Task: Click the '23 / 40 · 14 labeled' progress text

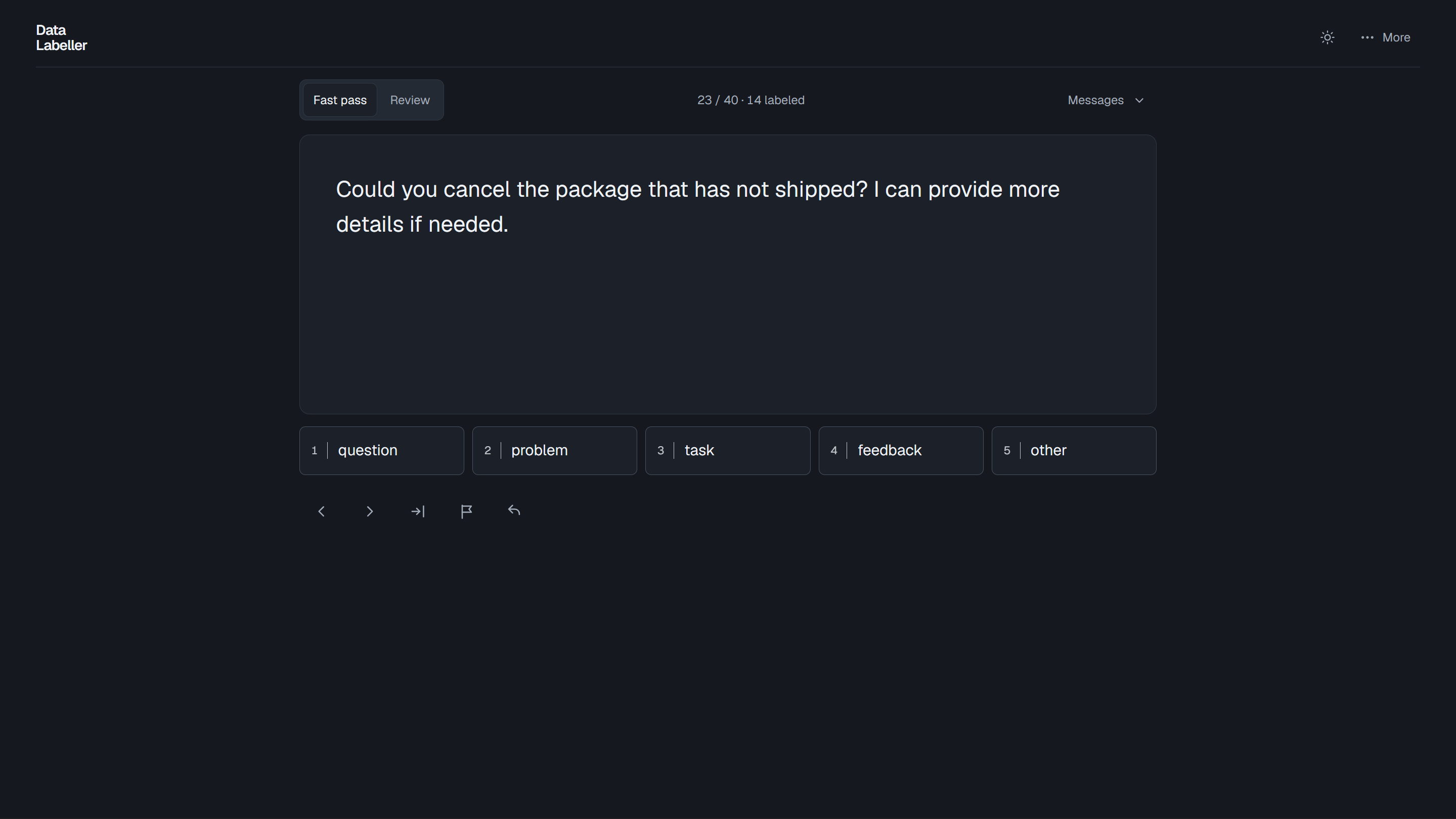Action: pyautogui.click(x=751, y=100)
